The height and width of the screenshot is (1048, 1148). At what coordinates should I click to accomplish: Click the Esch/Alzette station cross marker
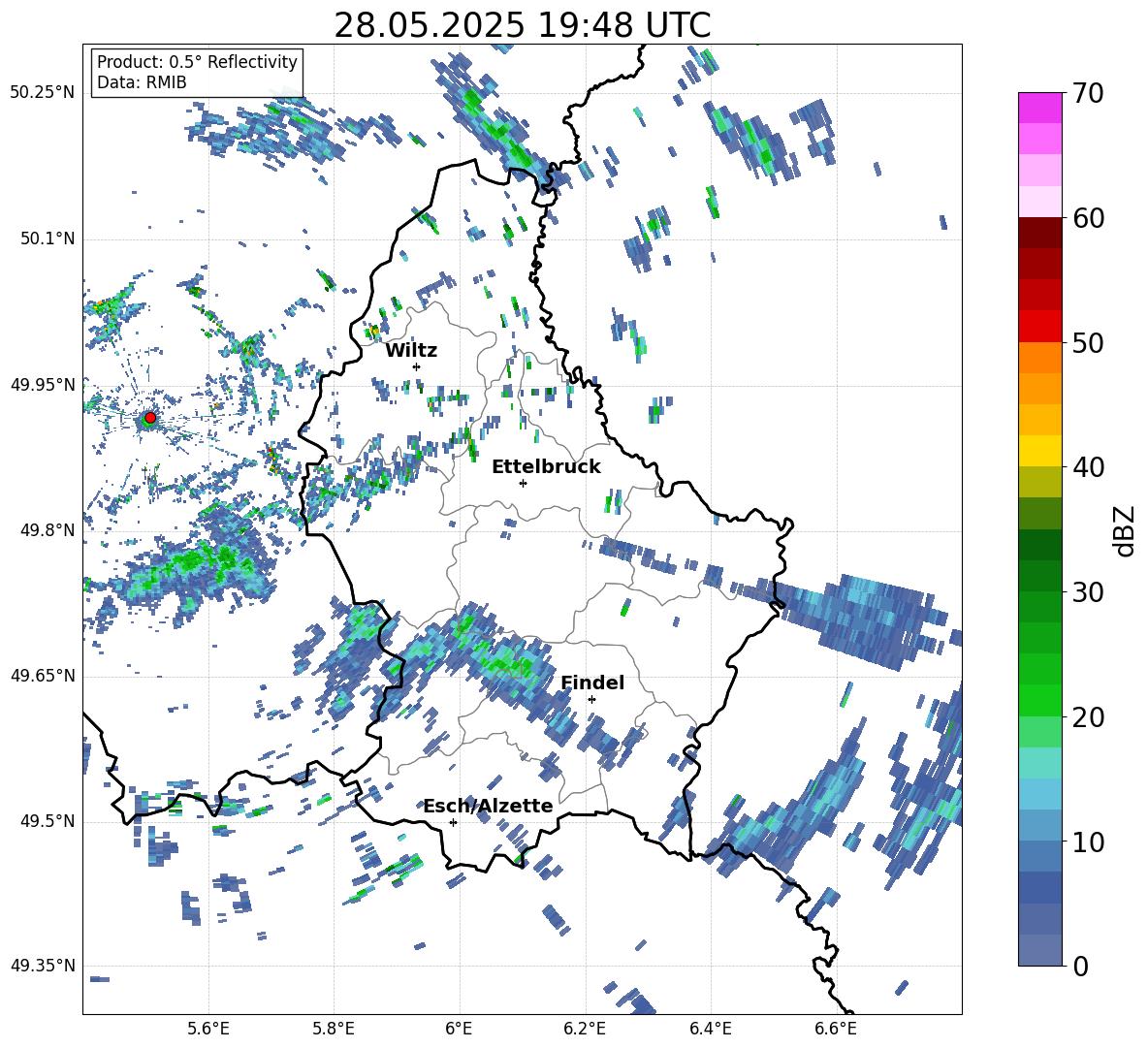pos(453,822)
